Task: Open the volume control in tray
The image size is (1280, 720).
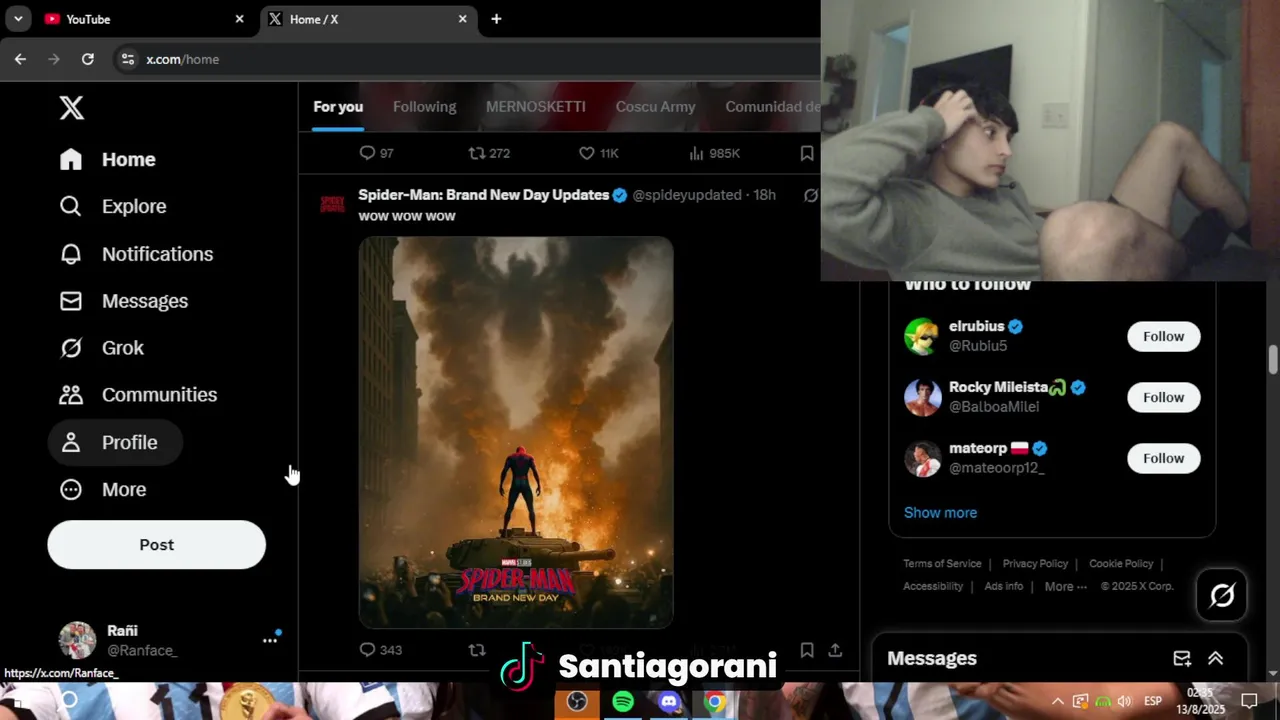Action: pyautogui.click(x=1125, y=701)
